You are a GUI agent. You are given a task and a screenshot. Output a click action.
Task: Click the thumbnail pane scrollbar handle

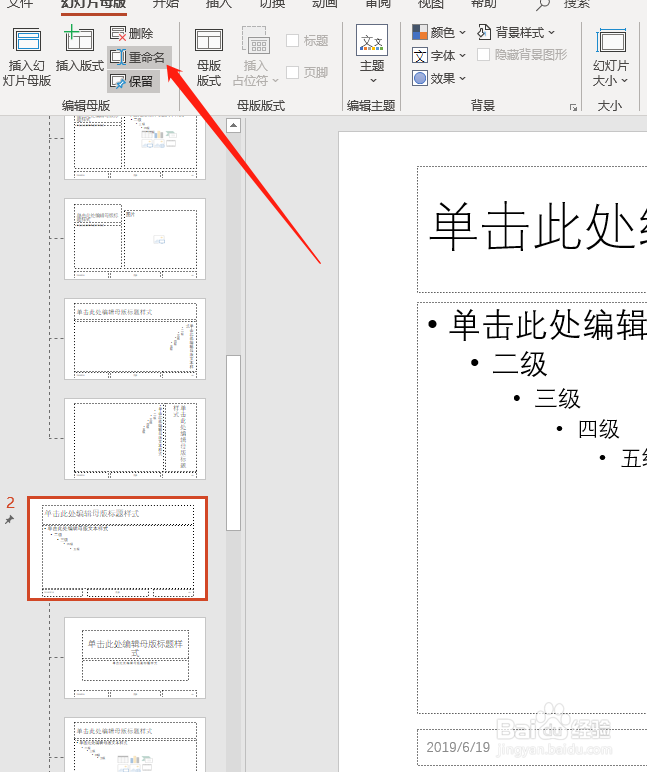click(233, 443)
